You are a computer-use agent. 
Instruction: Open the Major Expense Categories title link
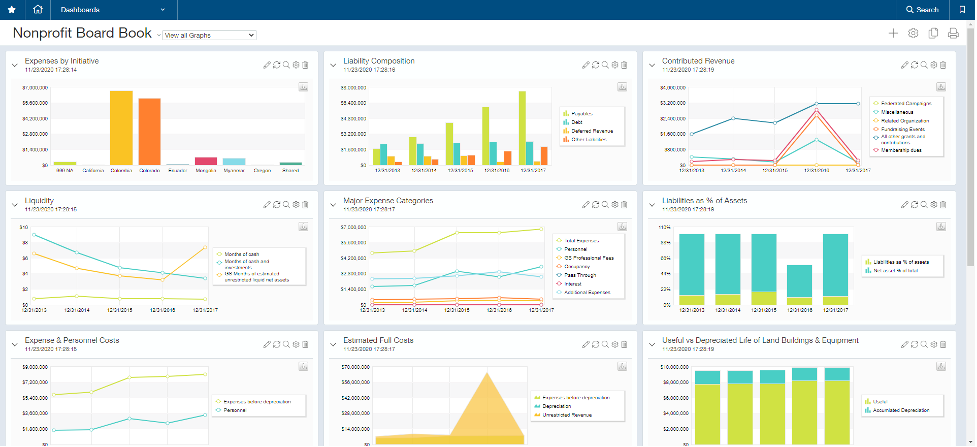(x=388, y=201)
